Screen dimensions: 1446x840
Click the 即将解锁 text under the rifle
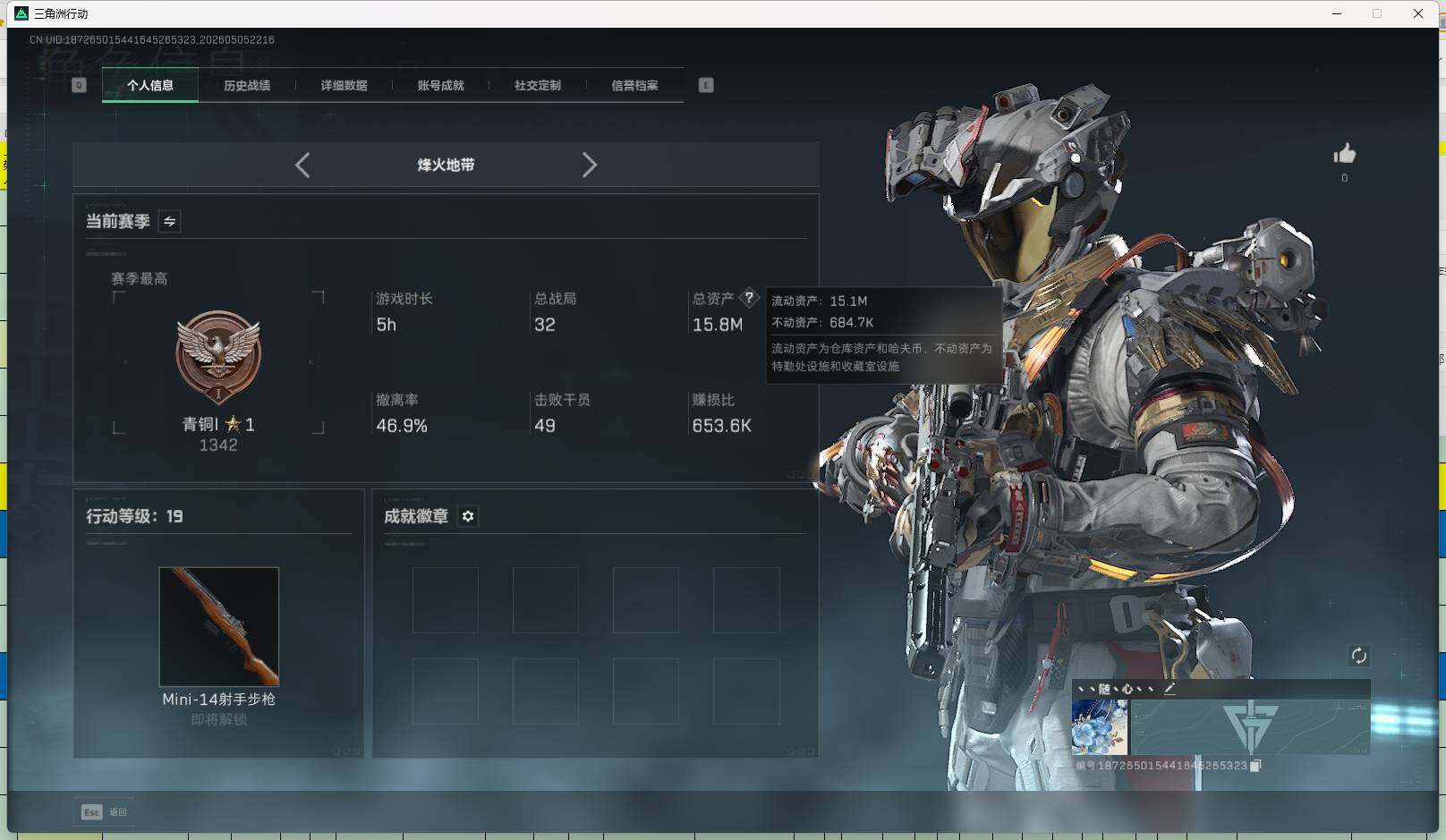[x=218, y=719]
